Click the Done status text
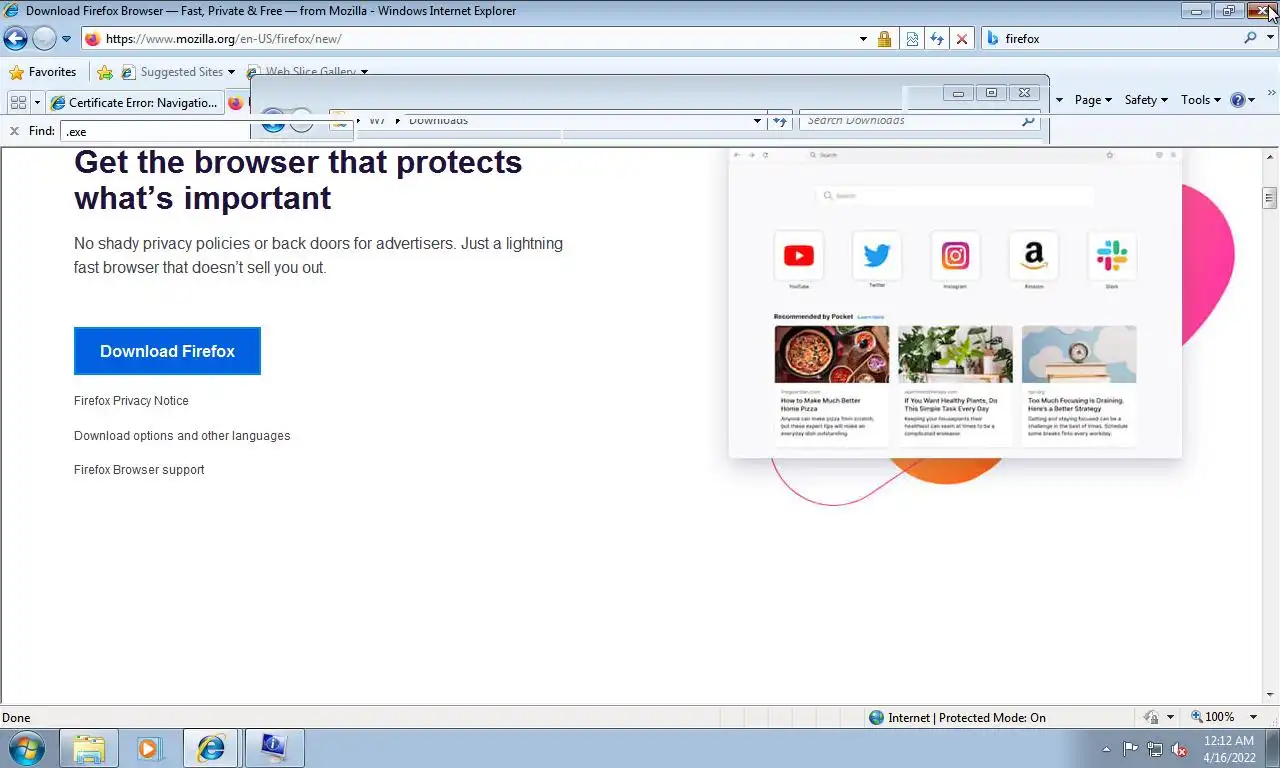This screenshot has height=768, width=1280. (16, 717)
